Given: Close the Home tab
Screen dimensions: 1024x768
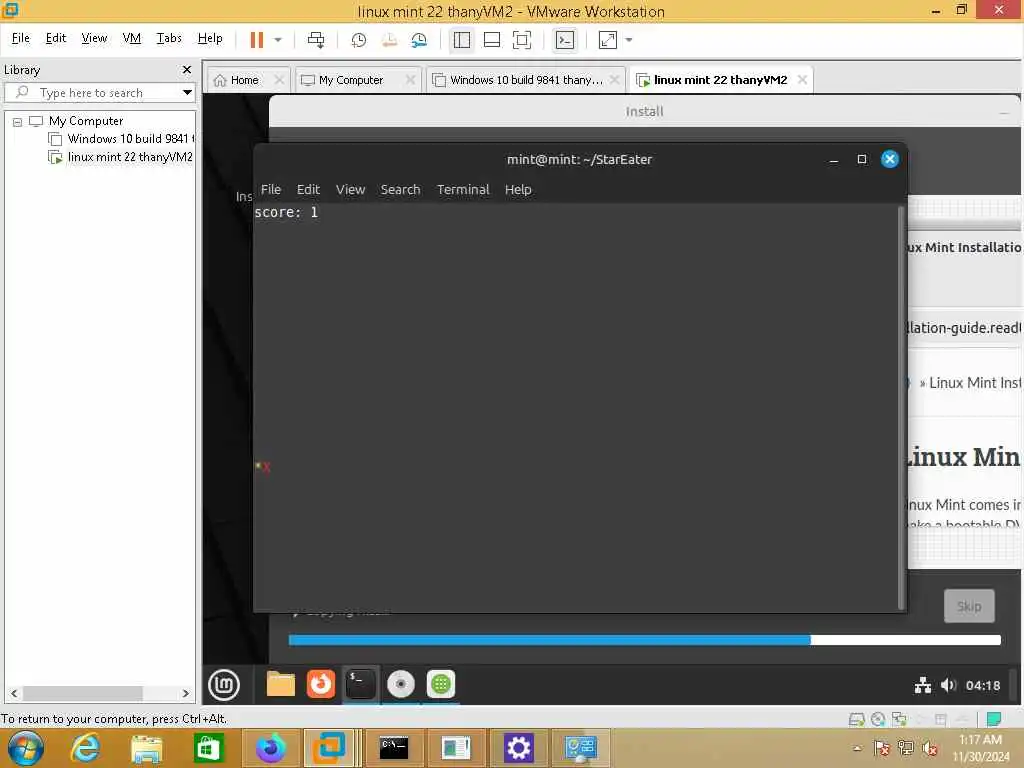Looking at the screenshot, I should 279,80.
